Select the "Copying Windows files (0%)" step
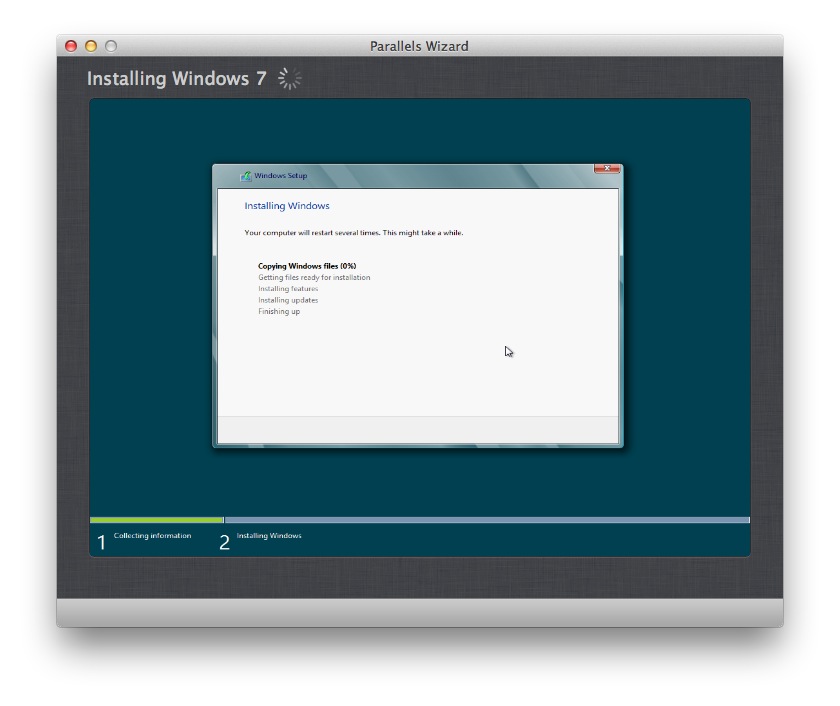The width and height of the screenshot is (840, 706). click(x=307, y=266)
